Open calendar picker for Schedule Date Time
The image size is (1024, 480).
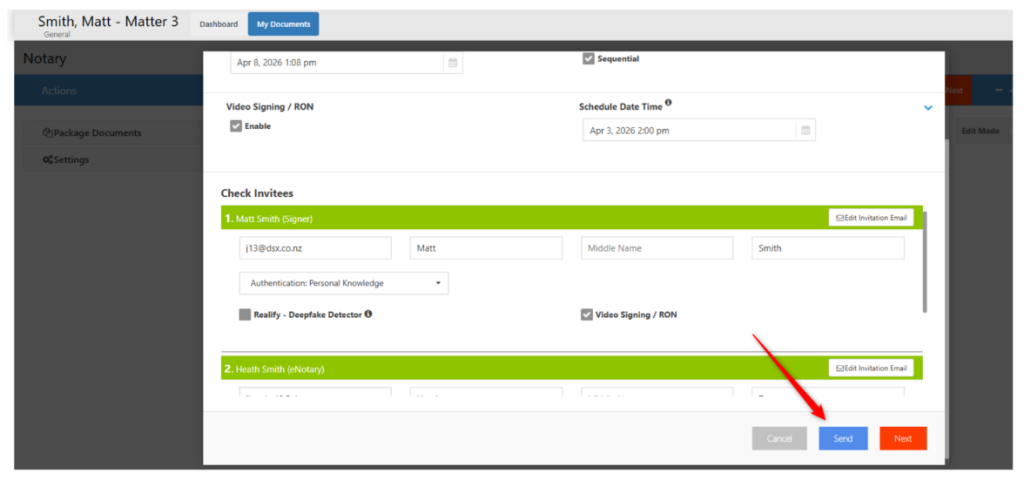click(x=805, y=131)
